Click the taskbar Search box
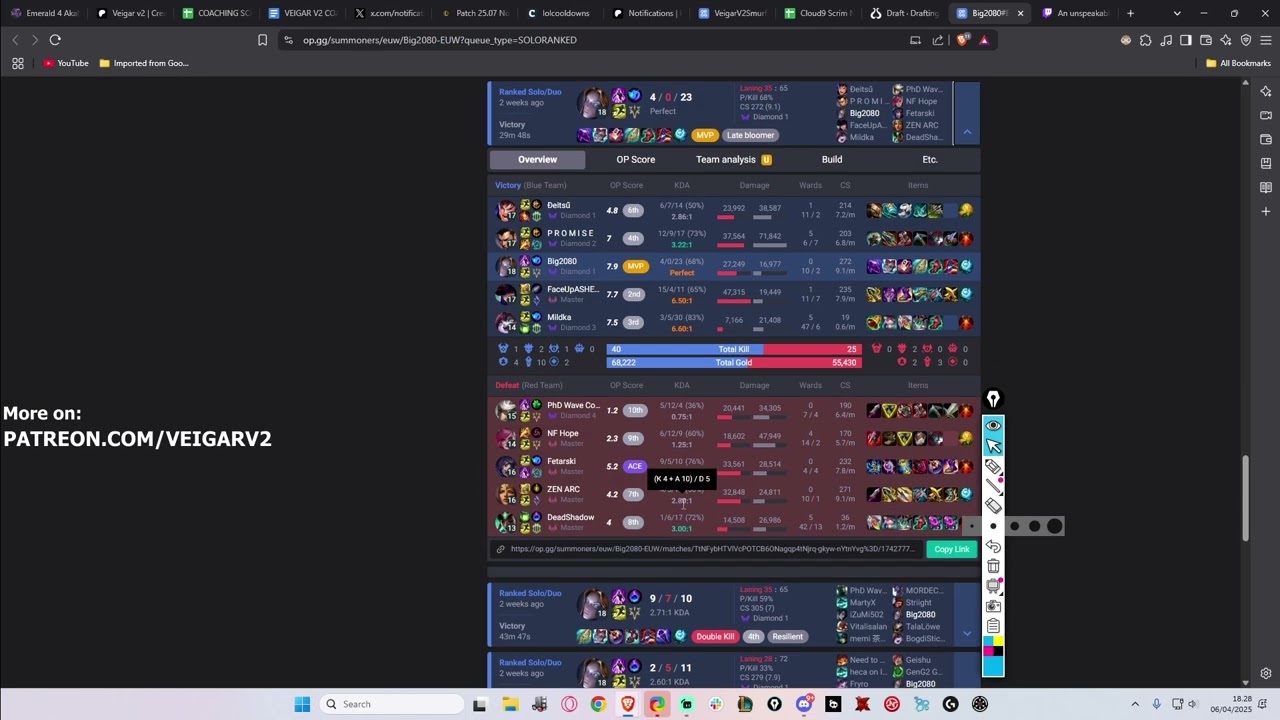 [392, 704]
